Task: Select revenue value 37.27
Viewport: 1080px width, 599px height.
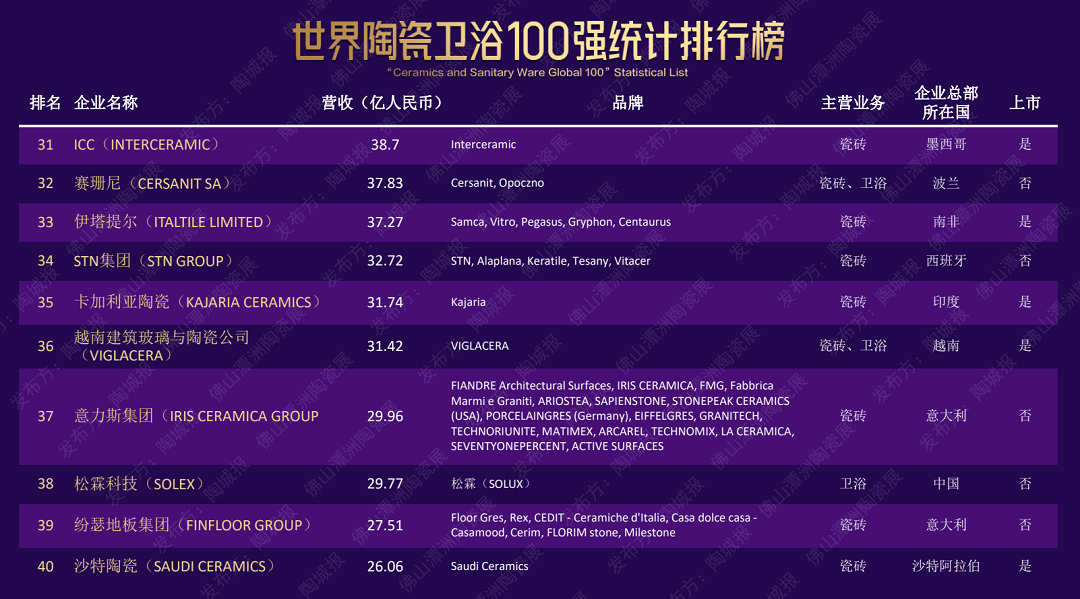Action: [385, 222]
